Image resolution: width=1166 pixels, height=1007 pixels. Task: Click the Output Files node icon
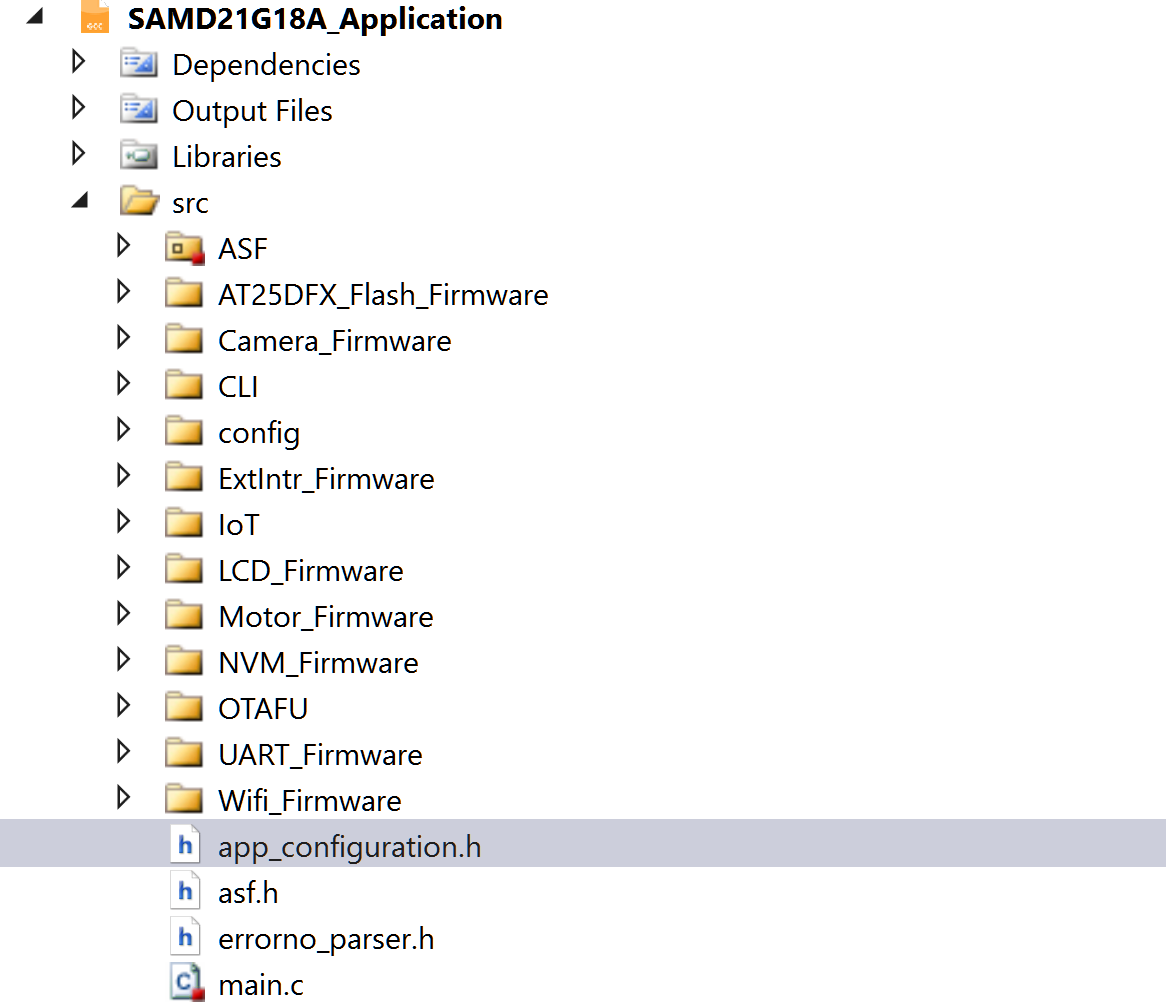click(x=139, y=110)
